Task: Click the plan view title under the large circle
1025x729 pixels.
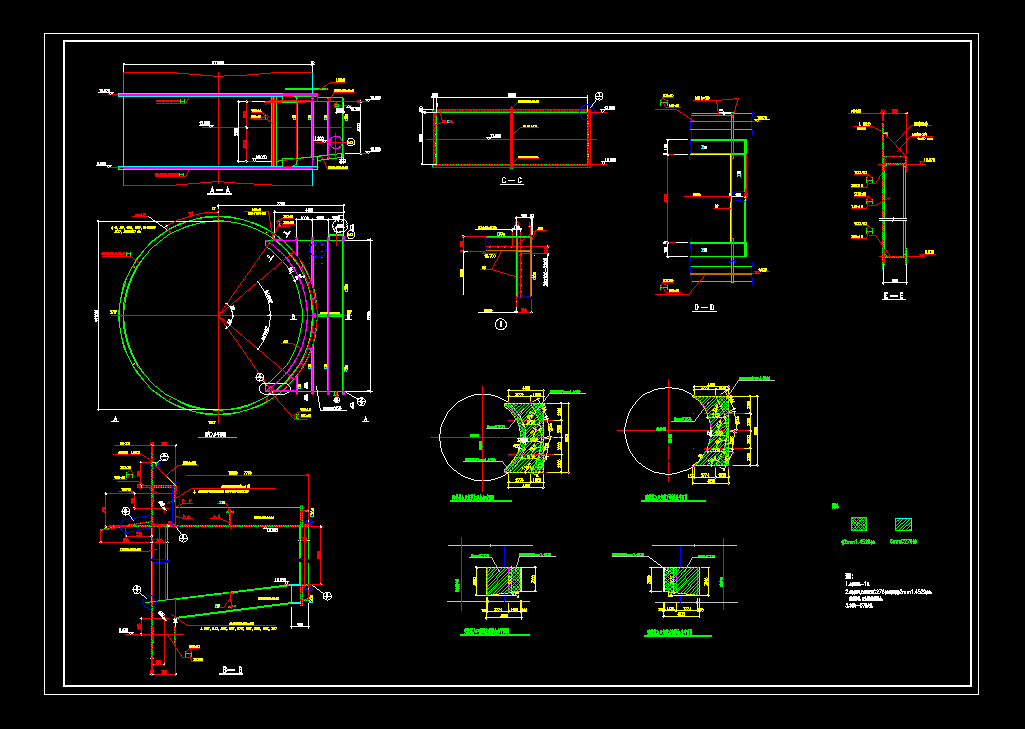Action: tap(216, 434)
